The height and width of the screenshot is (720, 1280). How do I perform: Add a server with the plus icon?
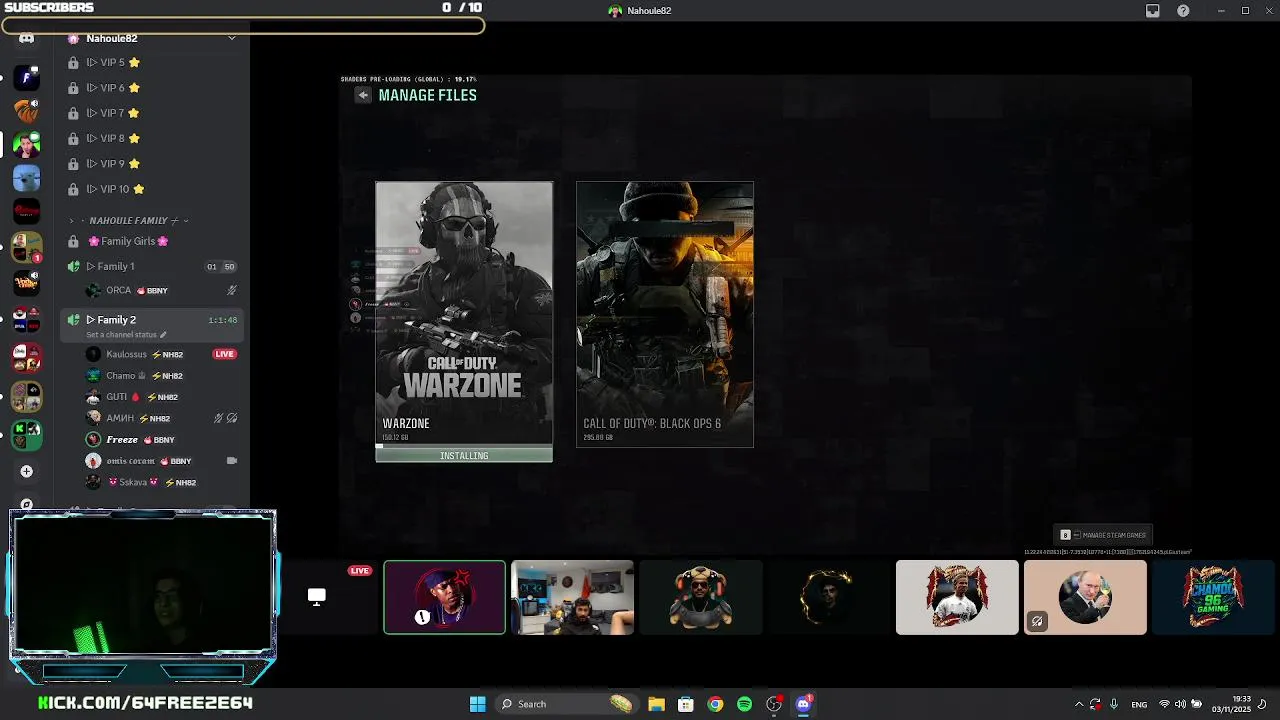point(27,471)
